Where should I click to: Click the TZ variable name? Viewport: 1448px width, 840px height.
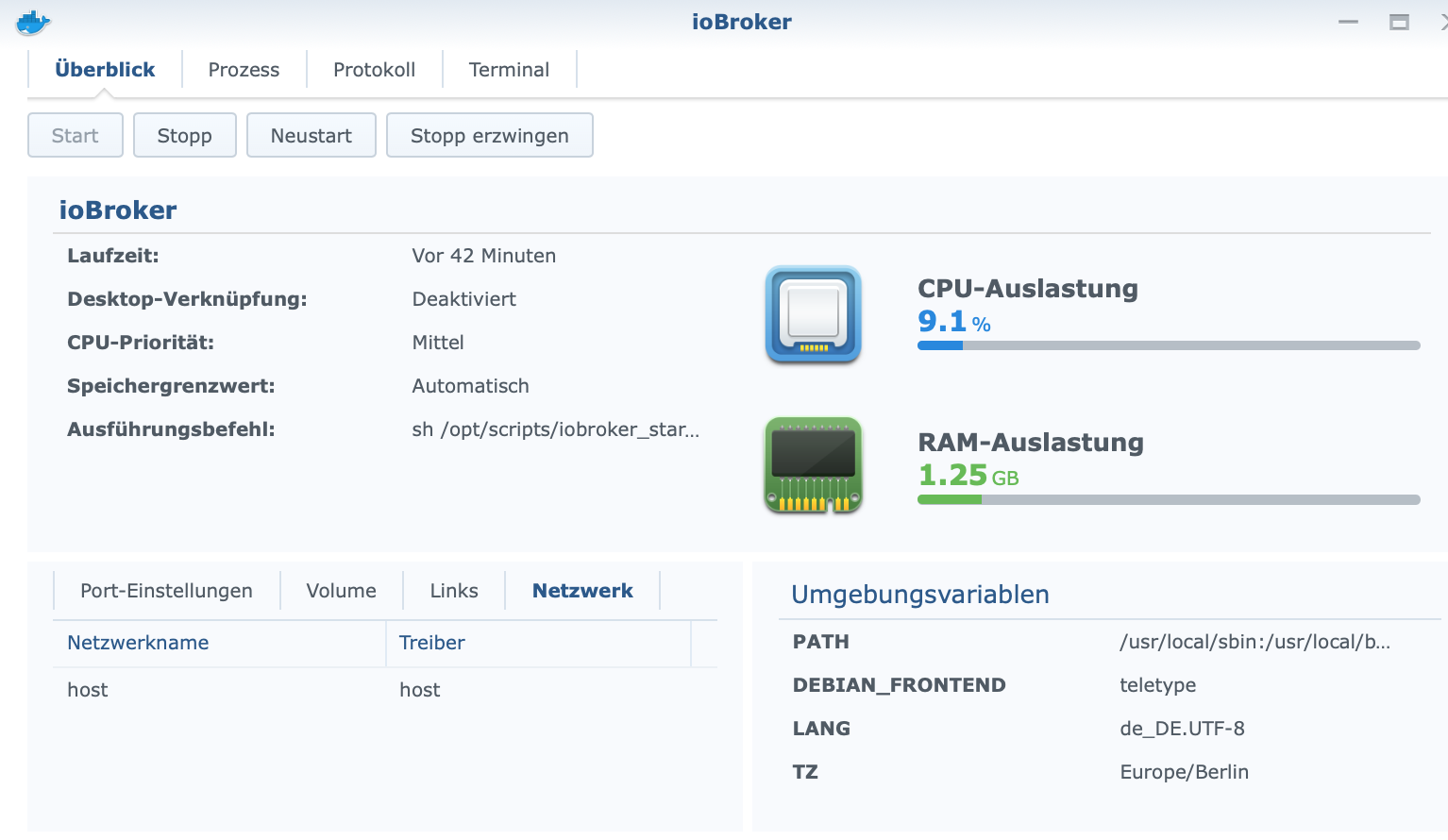(805, 772)
